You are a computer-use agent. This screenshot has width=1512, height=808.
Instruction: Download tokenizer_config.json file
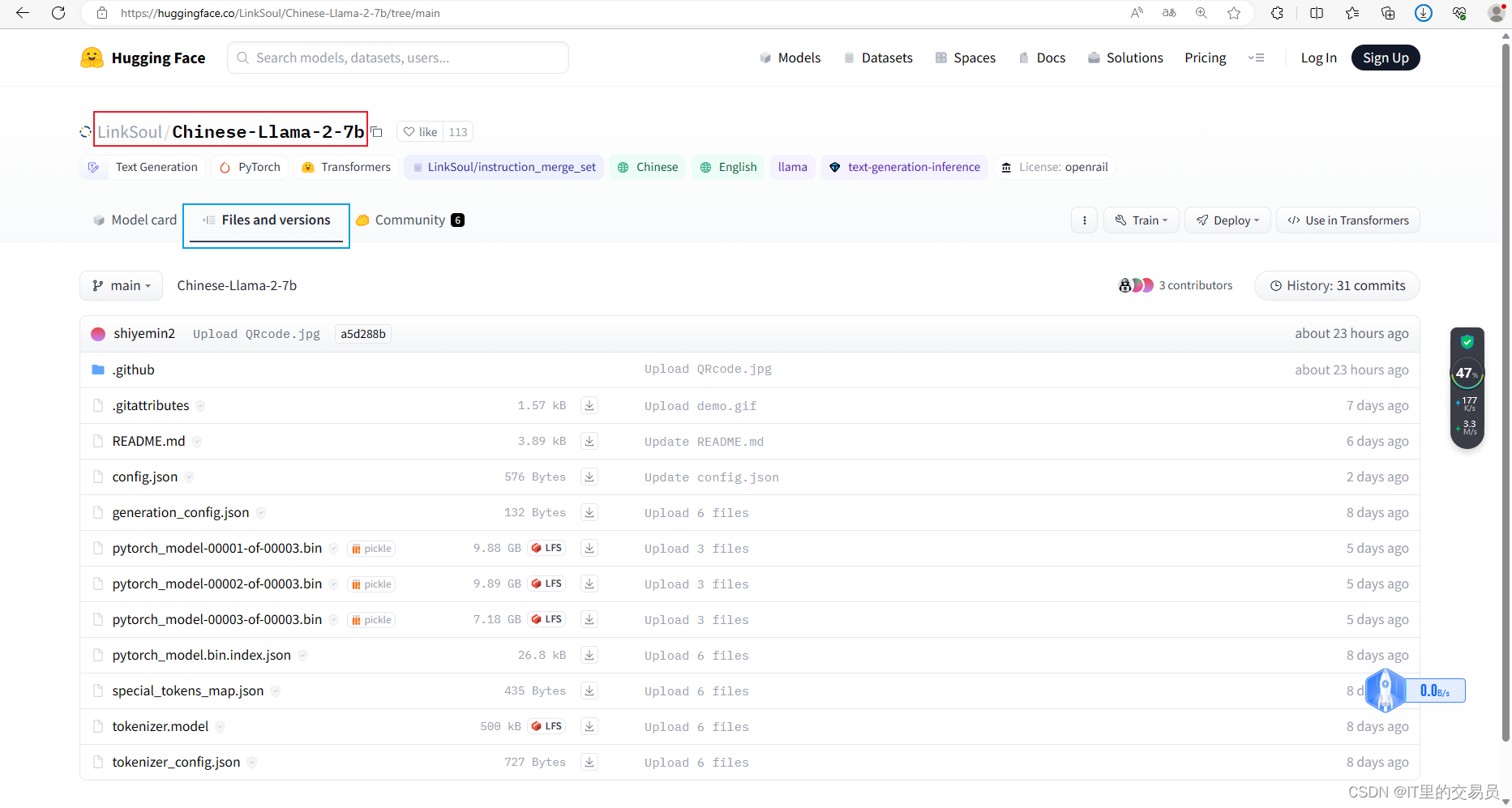pyautogui.click(x=589, y=762)
